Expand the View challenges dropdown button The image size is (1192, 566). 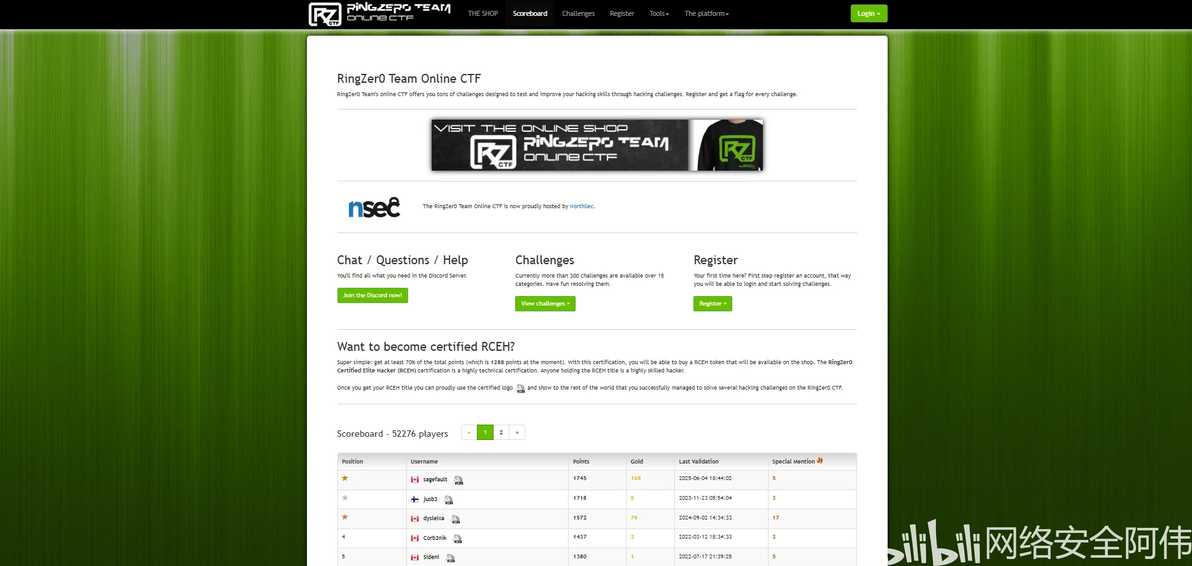545,304
